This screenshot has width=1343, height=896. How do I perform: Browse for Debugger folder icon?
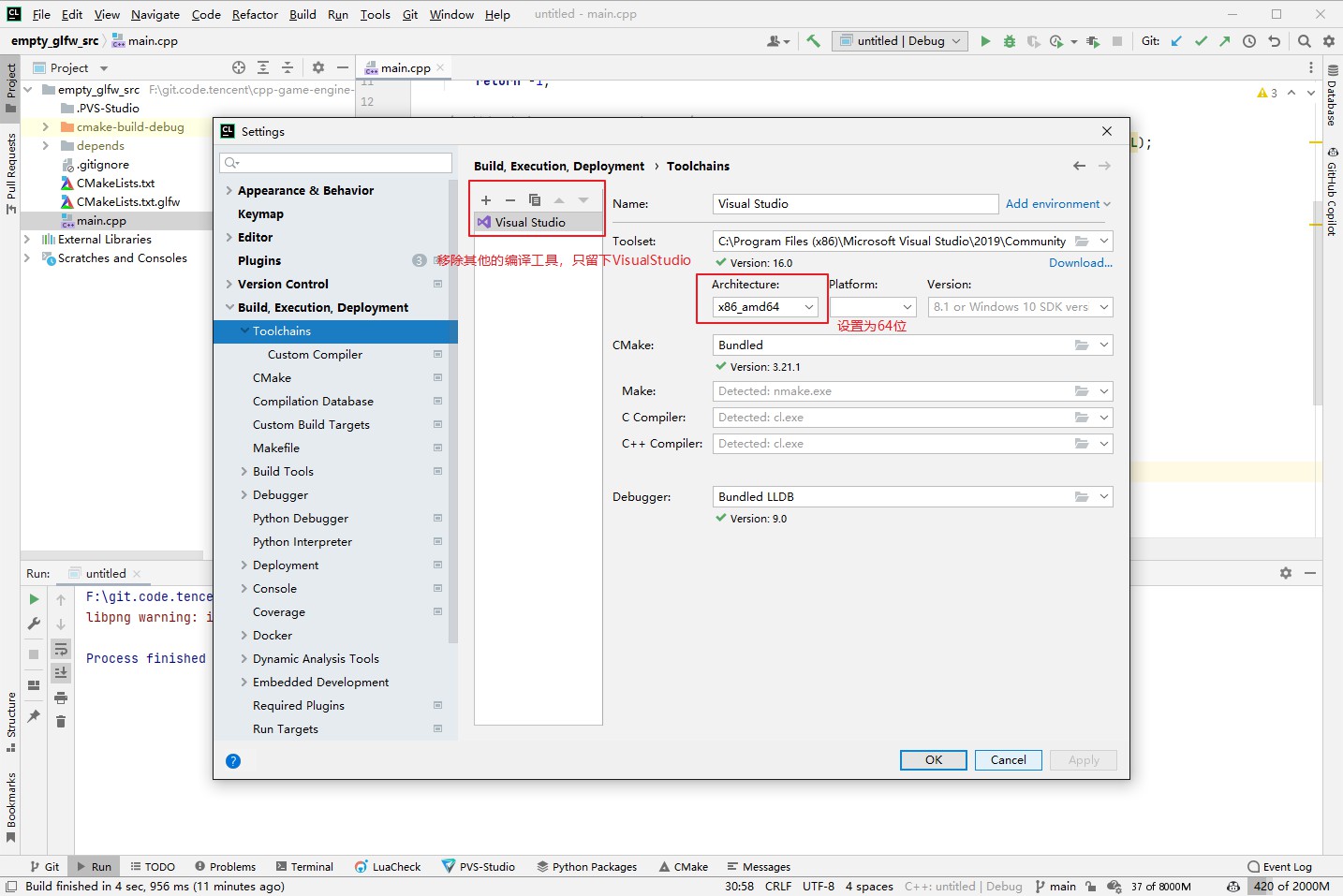click(1082, 497)
